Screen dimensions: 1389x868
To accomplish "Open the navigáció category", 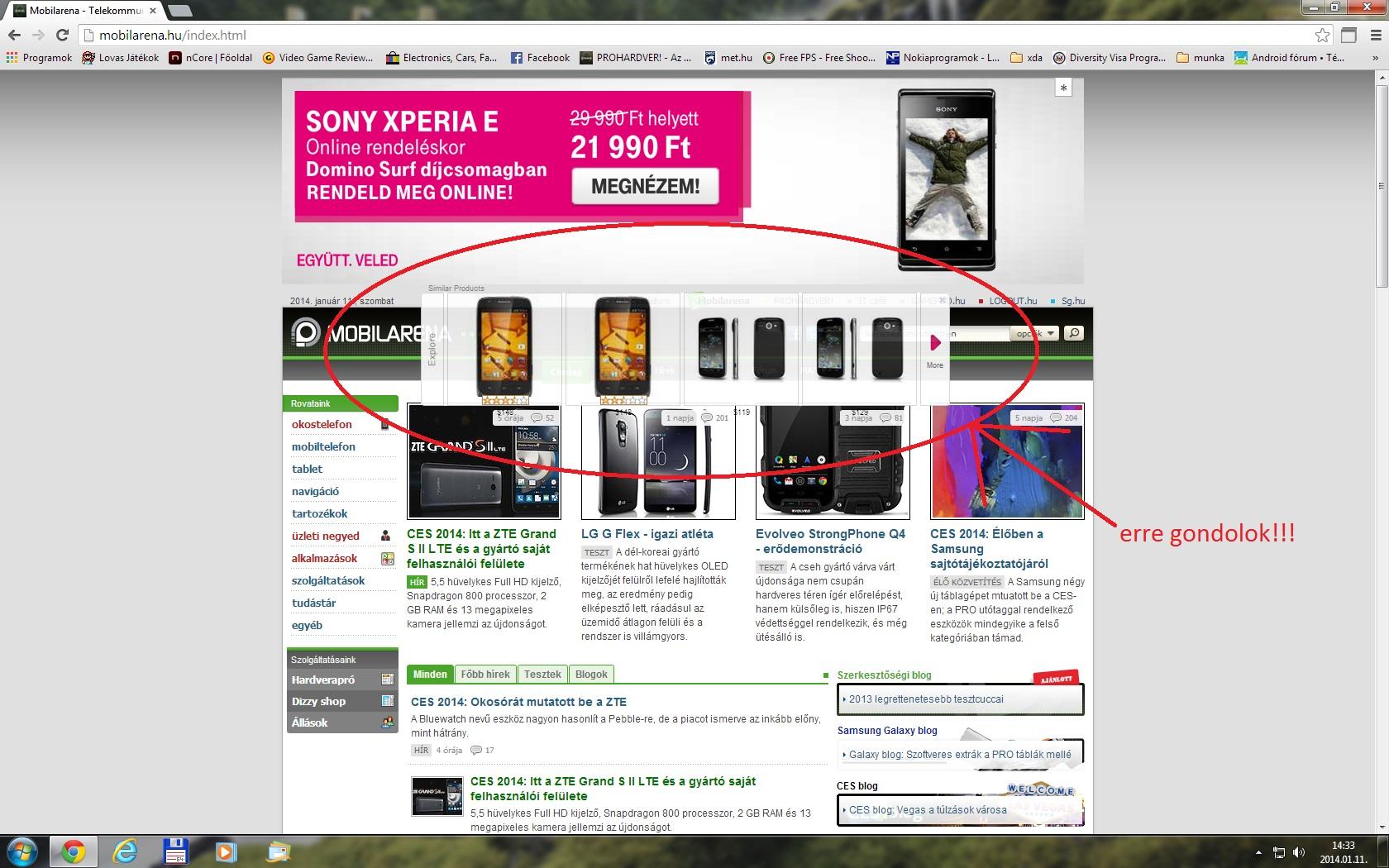I will pyautogui.click(x=315, y=491).
